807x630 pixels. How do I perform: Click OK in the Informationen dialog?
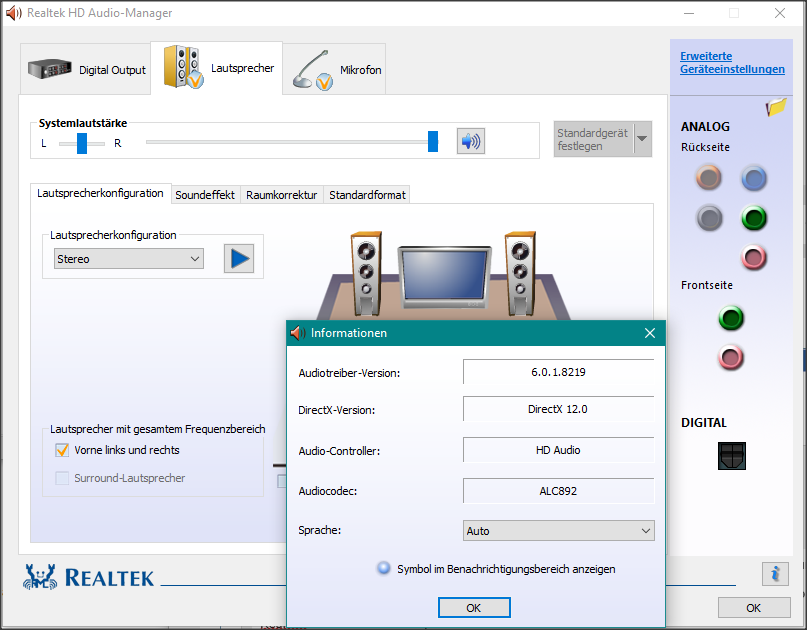point(474,608)
